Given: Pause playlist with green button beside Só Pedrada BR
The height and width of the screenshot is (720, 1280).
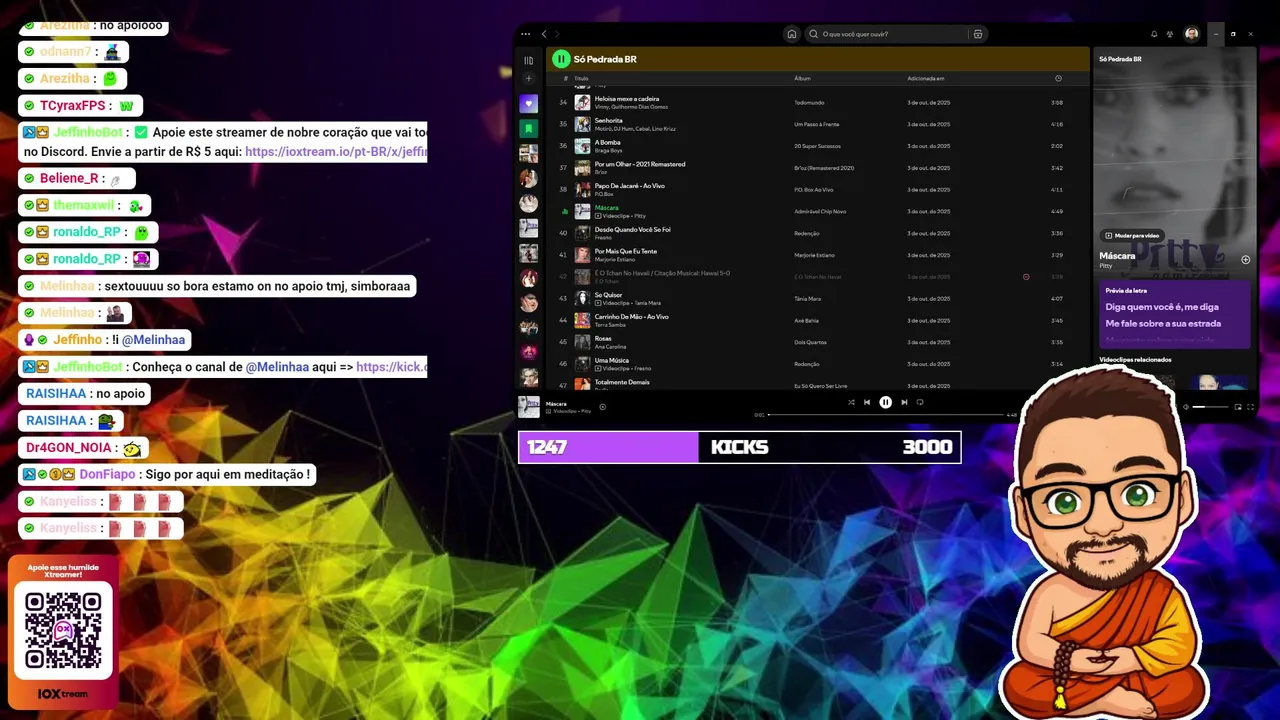Looking at the screenshot, I should click(562, 59).
